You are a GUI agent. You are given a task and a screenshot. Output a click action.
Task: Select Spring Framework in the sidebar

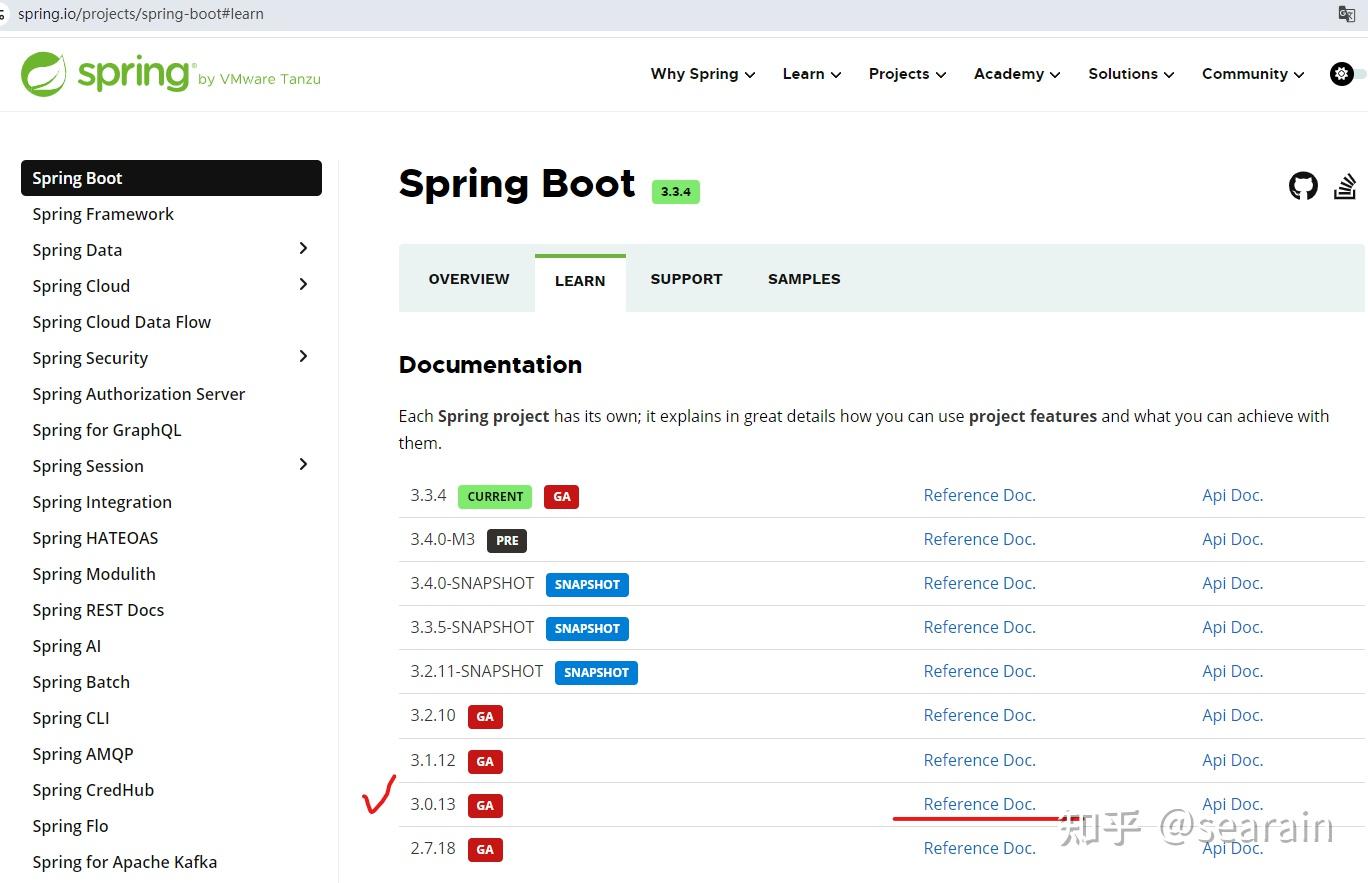pyautogui.click(x=103, y=213)
